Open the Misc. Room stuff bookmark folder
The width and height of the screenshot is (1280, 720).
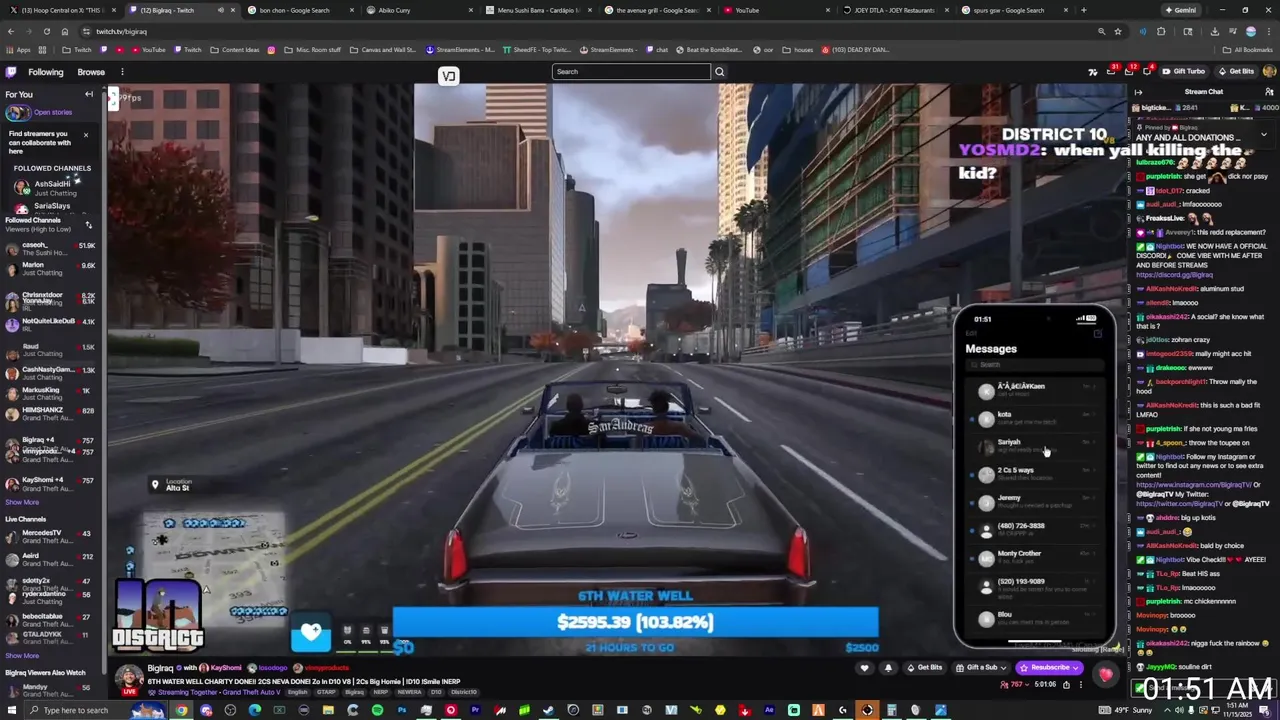(312, 50)
